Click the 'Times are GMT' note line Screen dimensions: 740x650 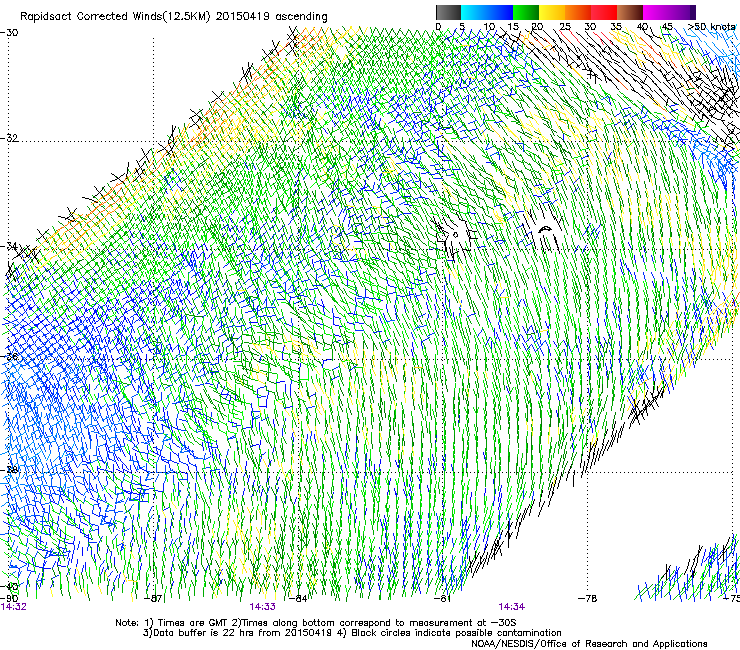pos(315,623)
